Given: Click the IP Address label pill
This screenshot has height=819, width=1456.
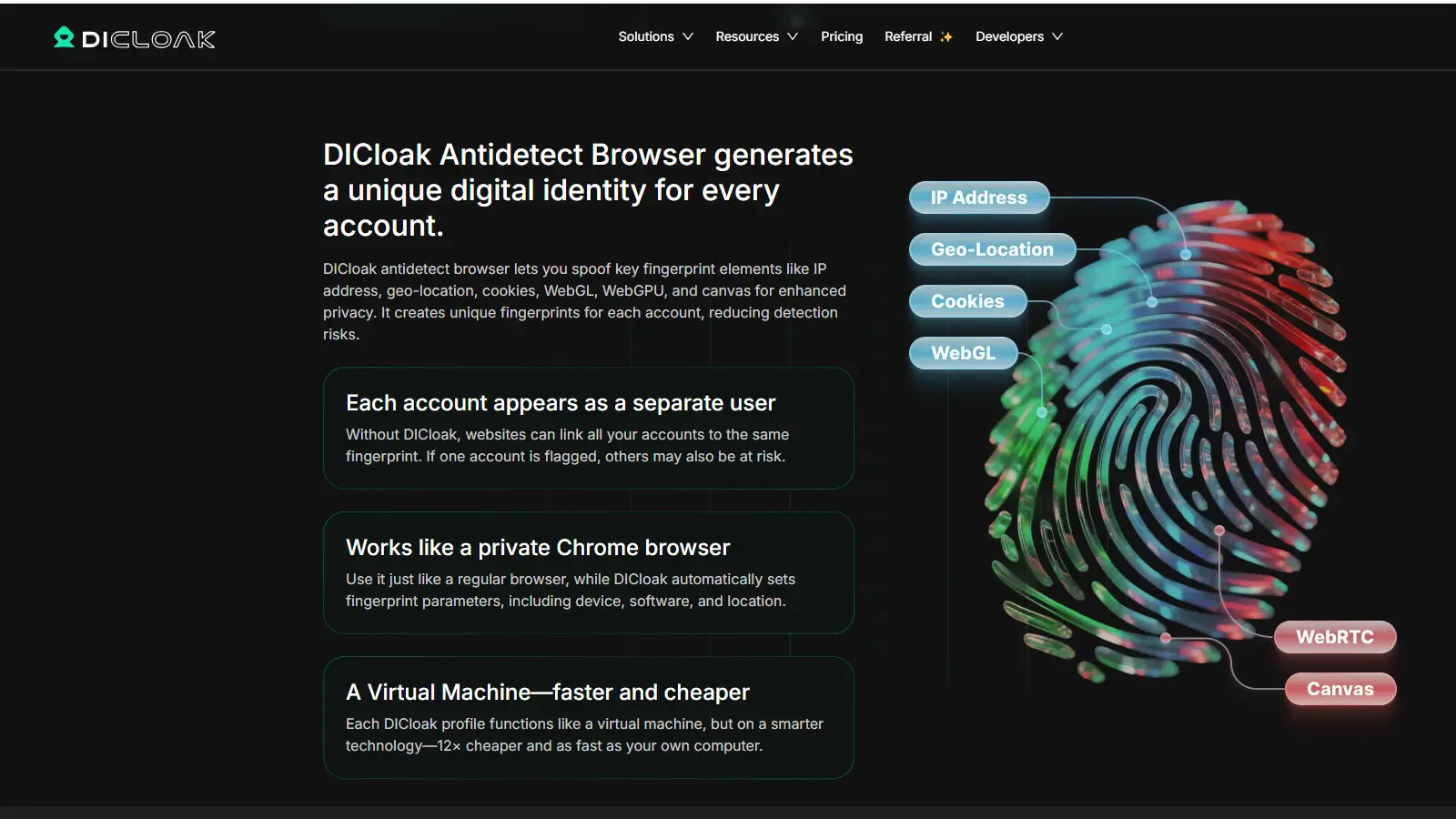Looking at the screenshot, I should coord(978,197).
